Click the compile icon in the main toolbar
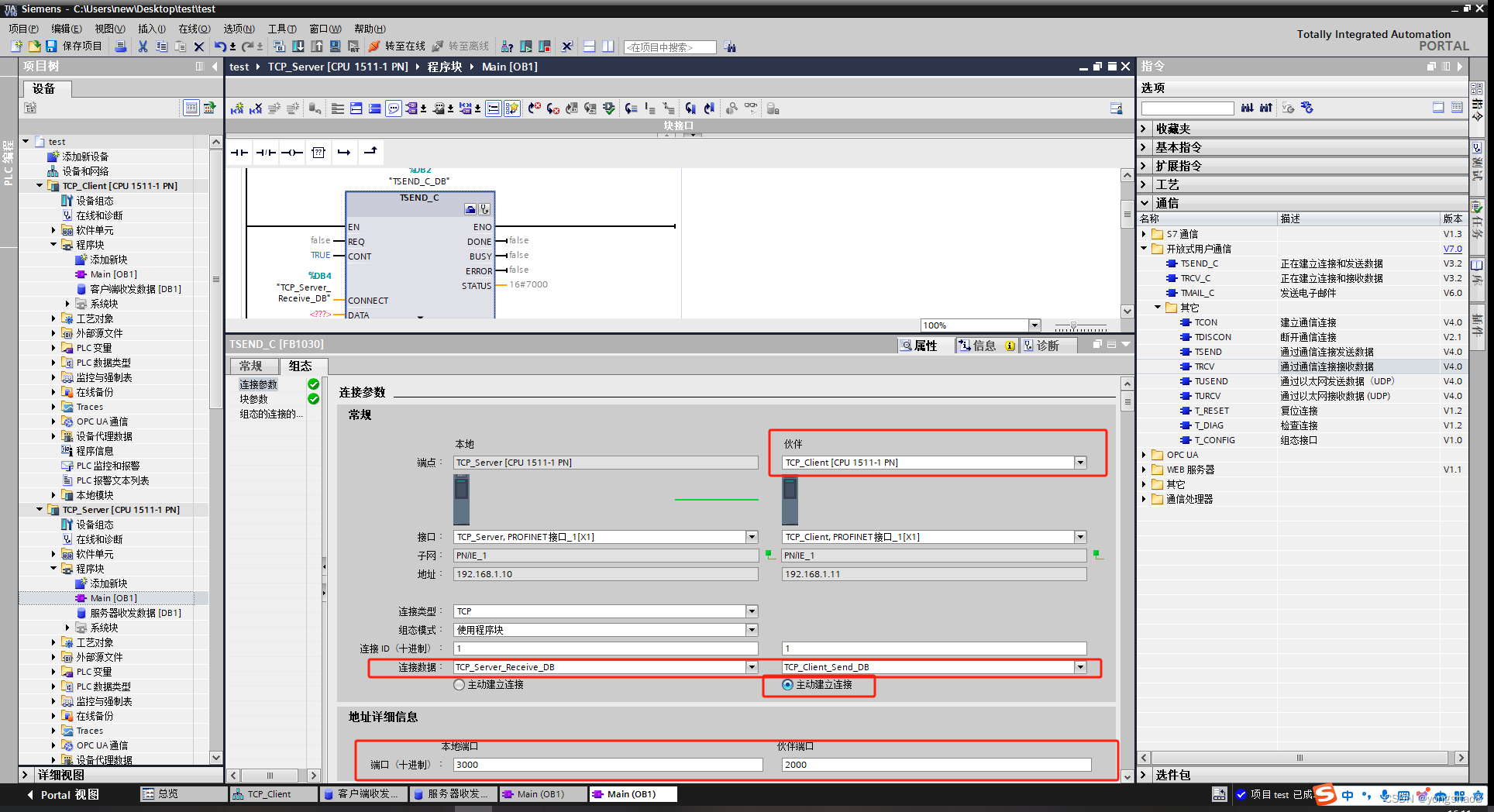Image resolution: width=1494 pixels, height=812 pixels. [x=280, y=46]
